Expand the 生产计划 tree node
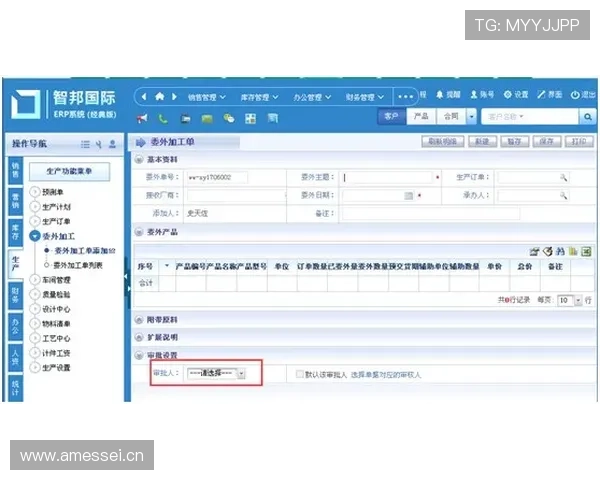This screenshot has height=480, width=600. point(35,207)
